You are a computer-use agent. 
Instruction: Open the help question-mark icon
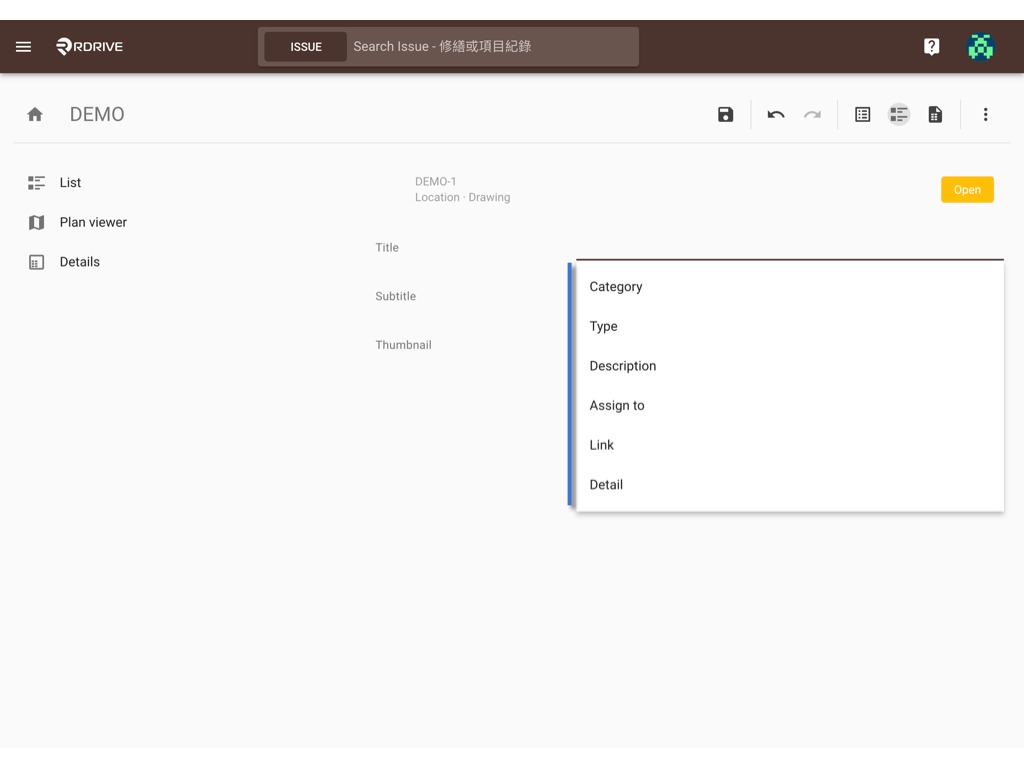(931, 46)
